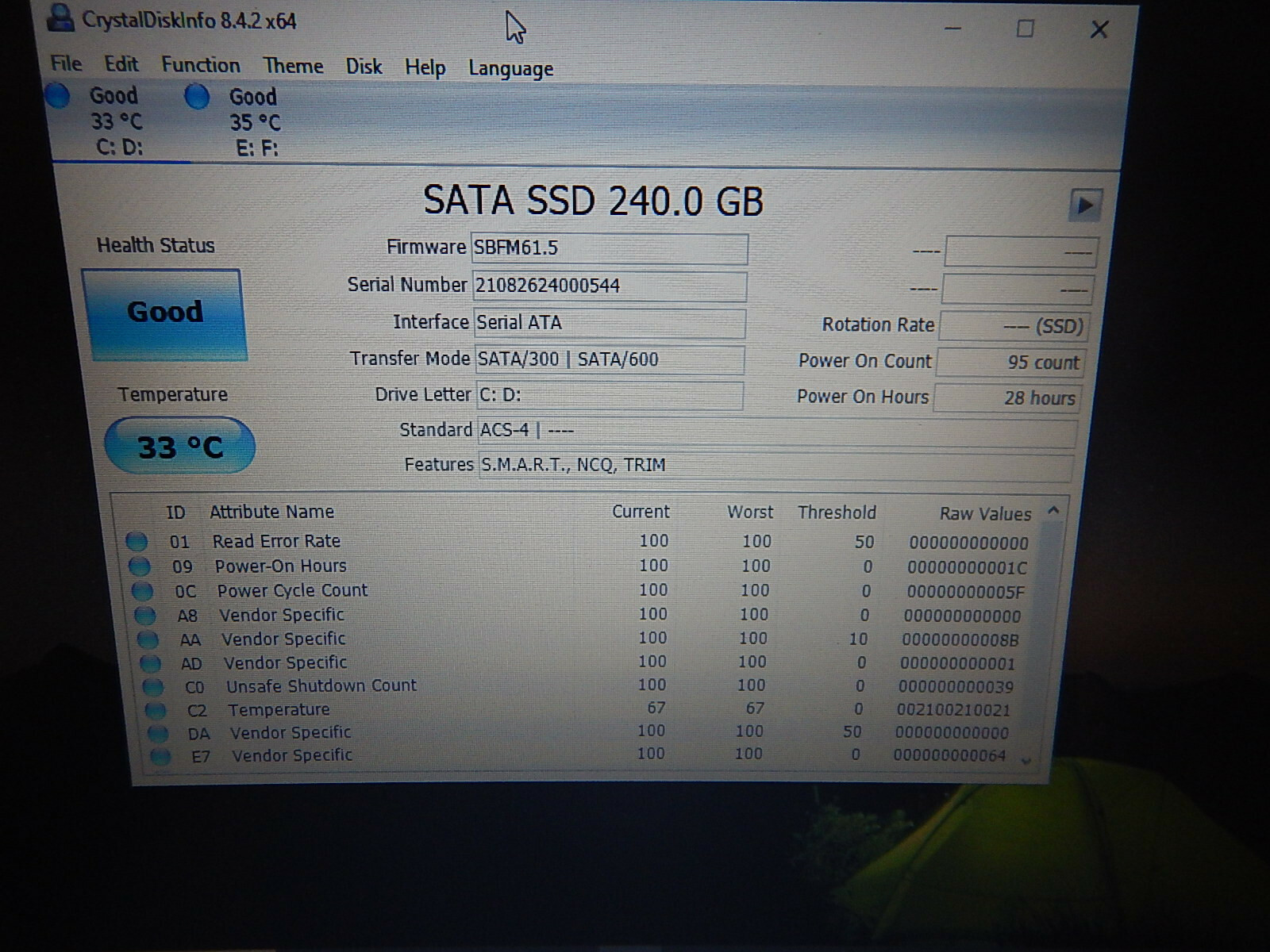
Task: Open the Language menu
Action: coord(510,69)
